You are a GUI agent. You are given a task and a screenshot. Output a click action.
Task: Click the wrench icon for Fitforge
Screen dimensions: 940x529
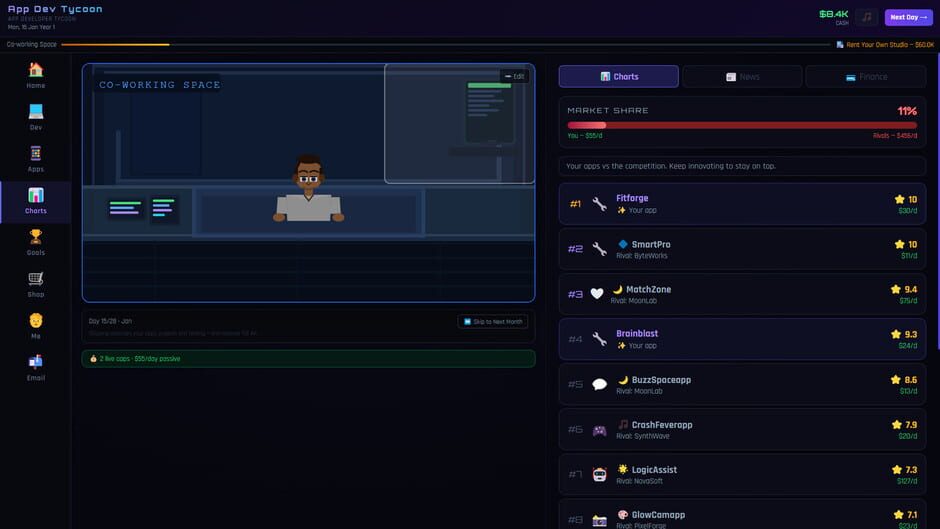(x=599, y=204)
